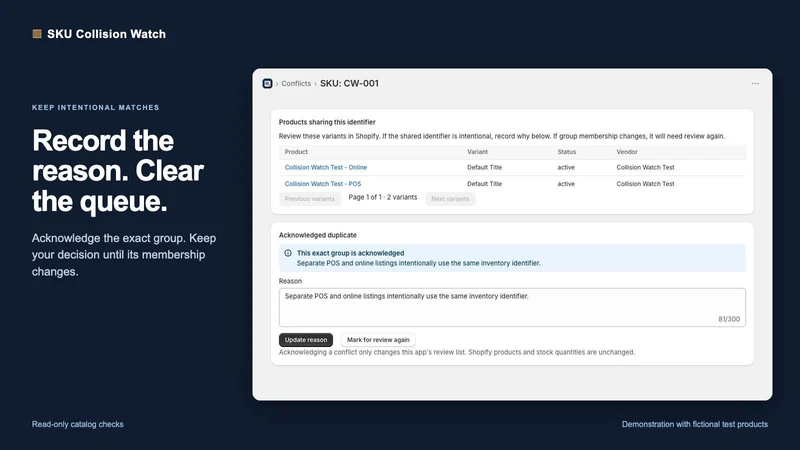Click active status in the Online row
The height and width of the screenshot is (450, 800).
(566, 167)
